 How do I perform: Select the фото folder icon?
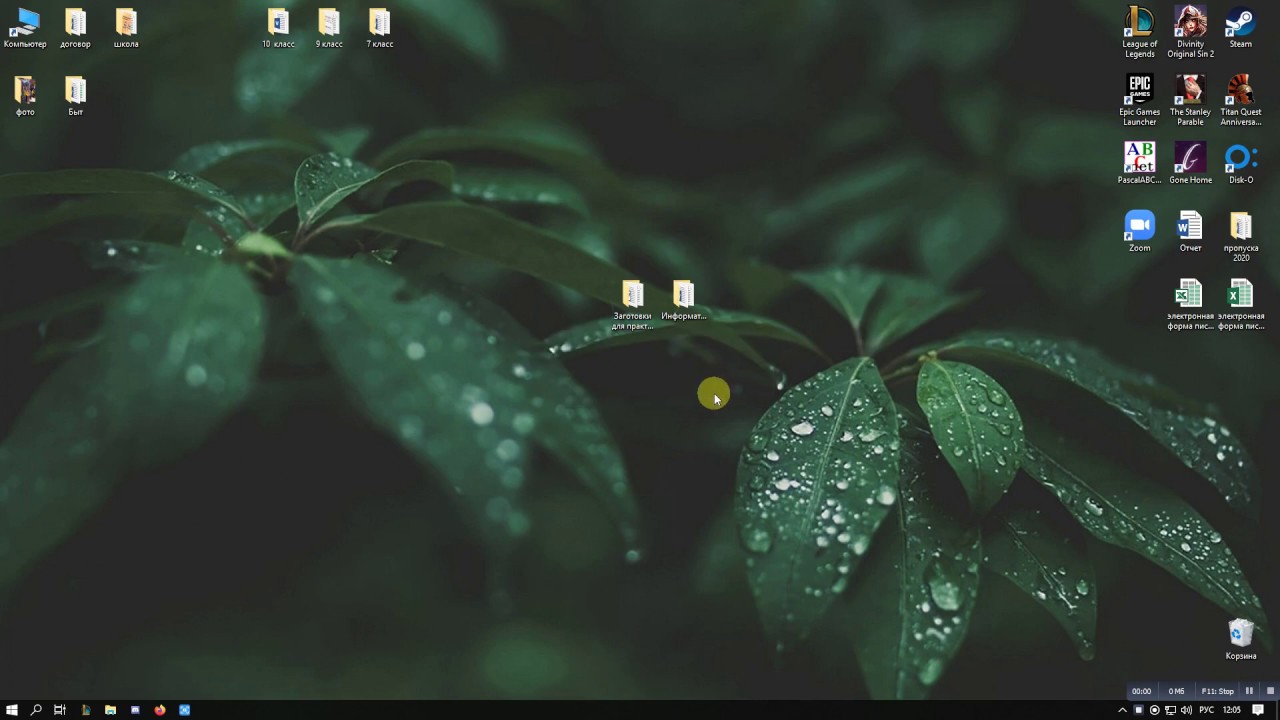pyautogui.click(x=25, y=96)
